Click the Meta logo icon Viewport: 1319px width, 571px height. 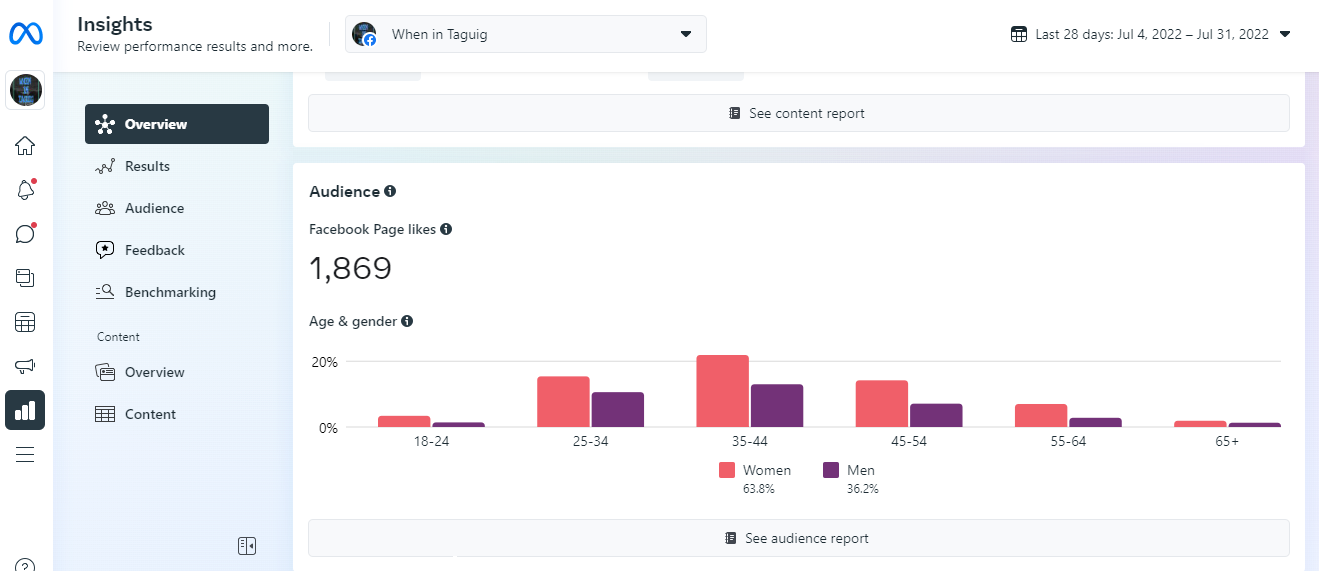[x=26, y=34]
